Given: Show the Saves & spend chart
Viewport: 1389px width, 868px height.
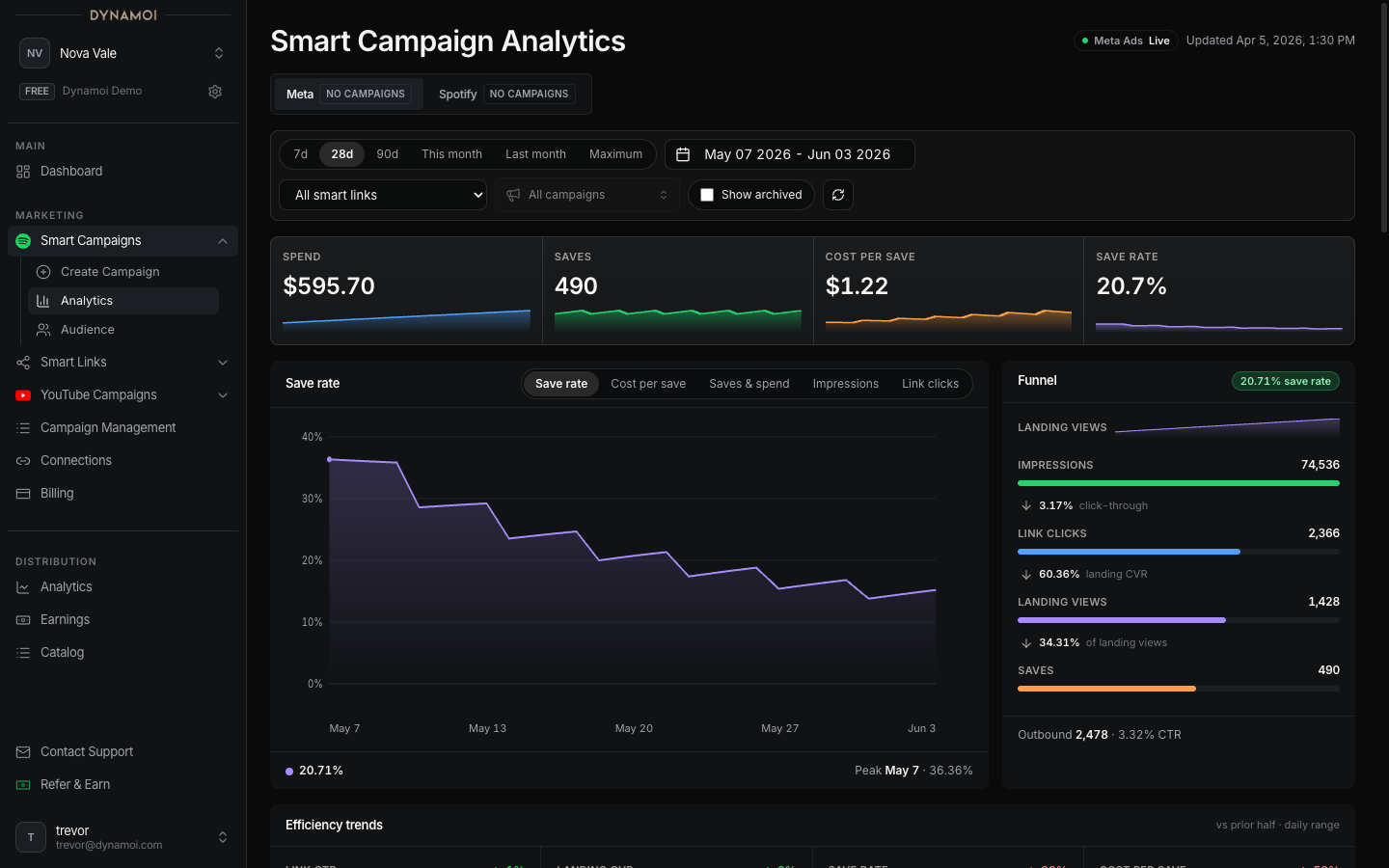Looking at the screenshot, I should tap(749, 384).
